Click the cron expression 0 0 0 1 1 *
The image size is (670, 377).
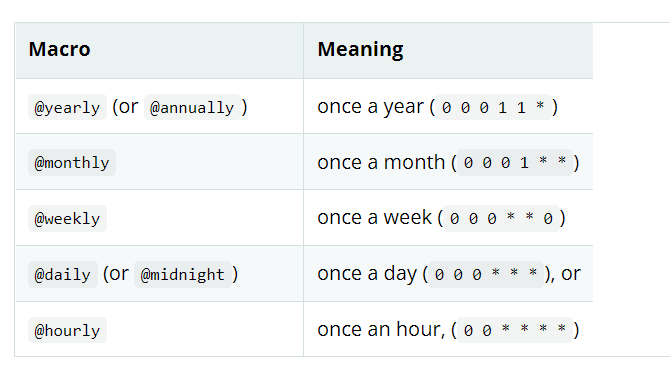(493, 107)
